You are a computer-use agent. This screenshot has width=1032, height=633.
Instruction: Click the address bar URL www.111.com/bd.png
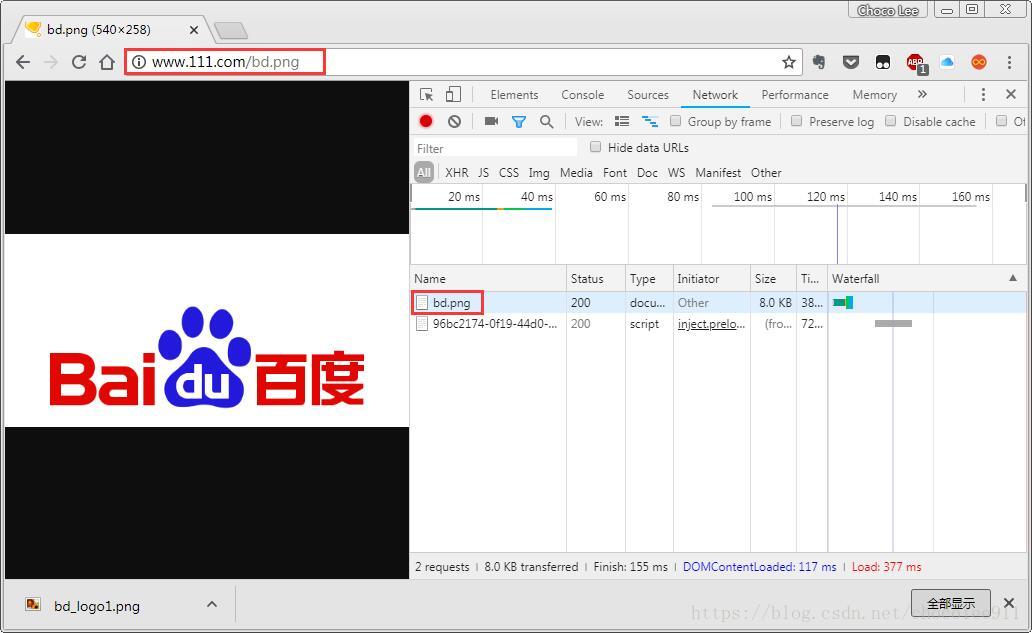pyautogui.click(x=225, y=62)
